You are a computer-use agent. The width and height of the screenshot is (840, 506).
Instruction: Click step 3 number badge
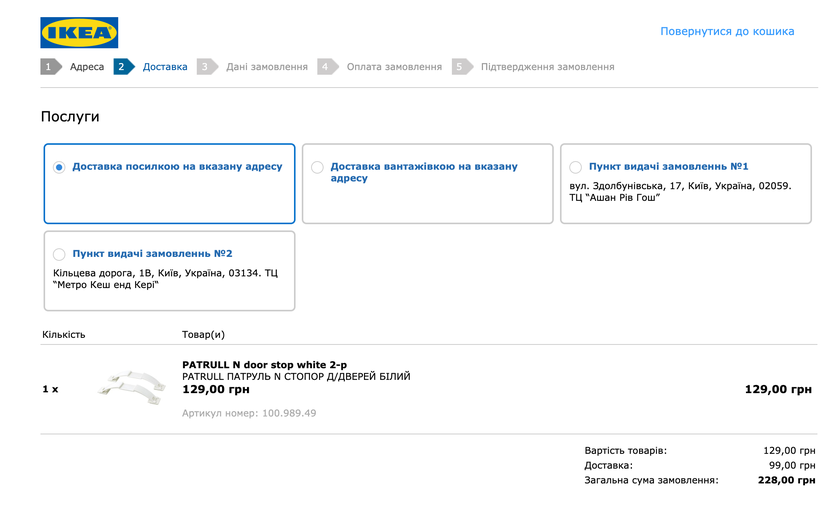[205, 67]
